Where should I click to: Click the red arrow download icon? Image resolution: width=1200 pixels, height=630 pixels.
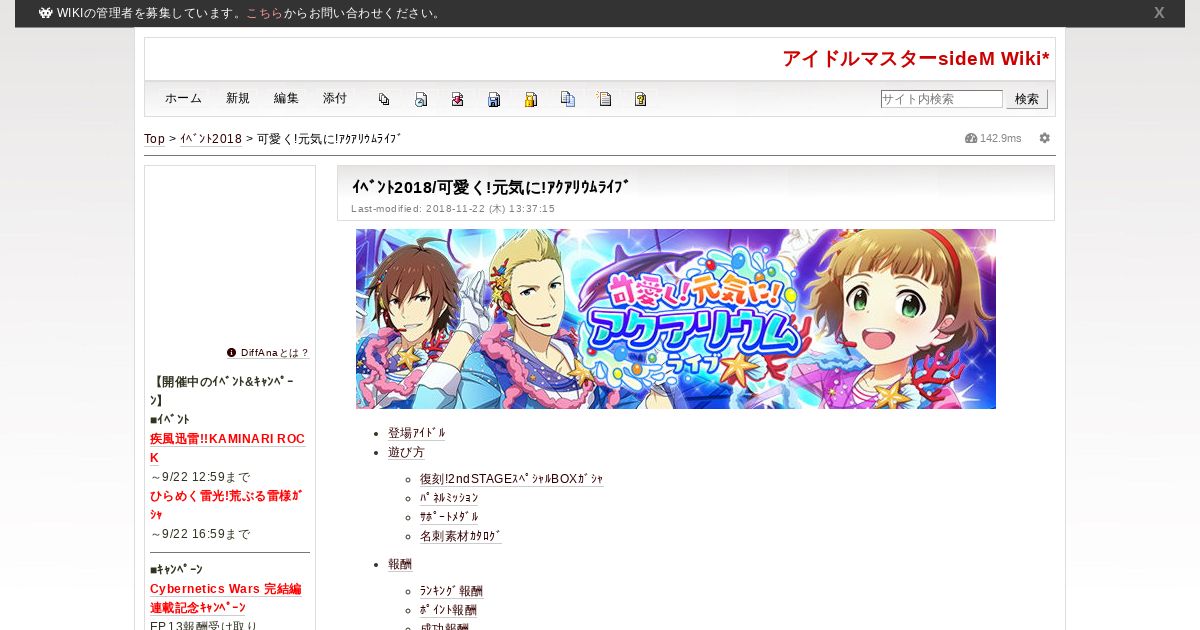click(457, 99)
